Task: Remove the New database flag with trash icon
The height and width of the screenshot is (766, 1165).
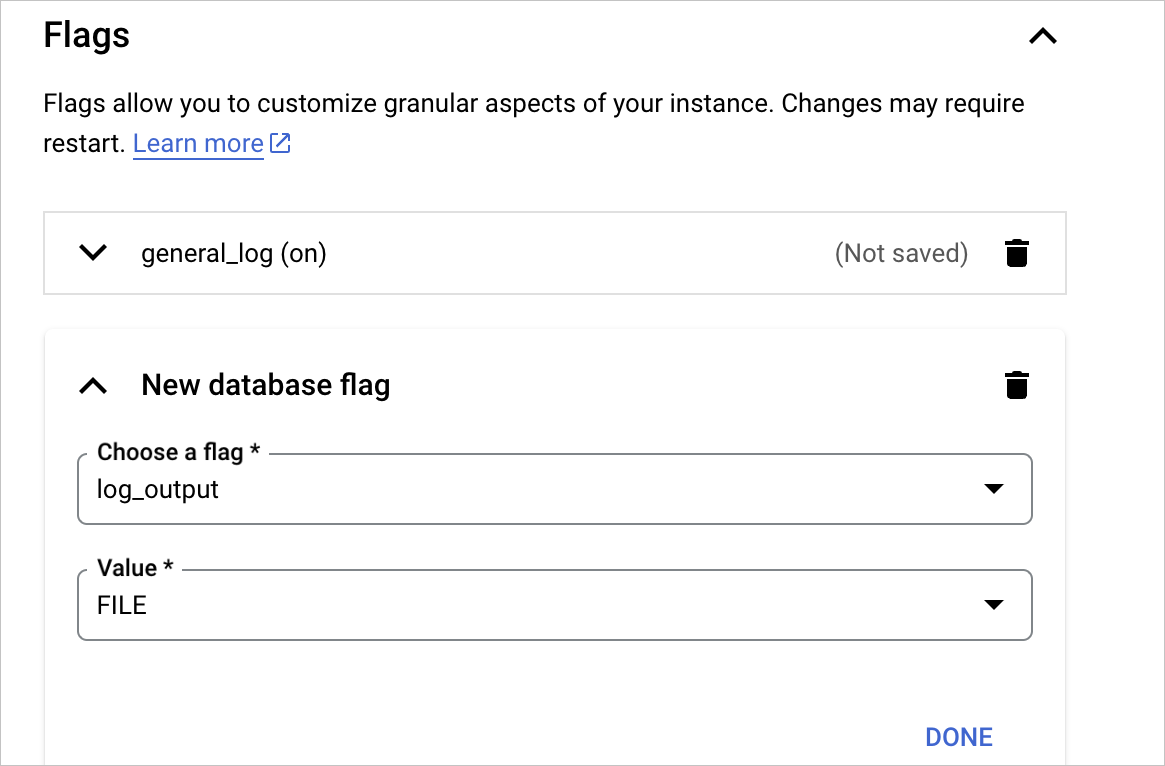Action: coord(1016,385)
